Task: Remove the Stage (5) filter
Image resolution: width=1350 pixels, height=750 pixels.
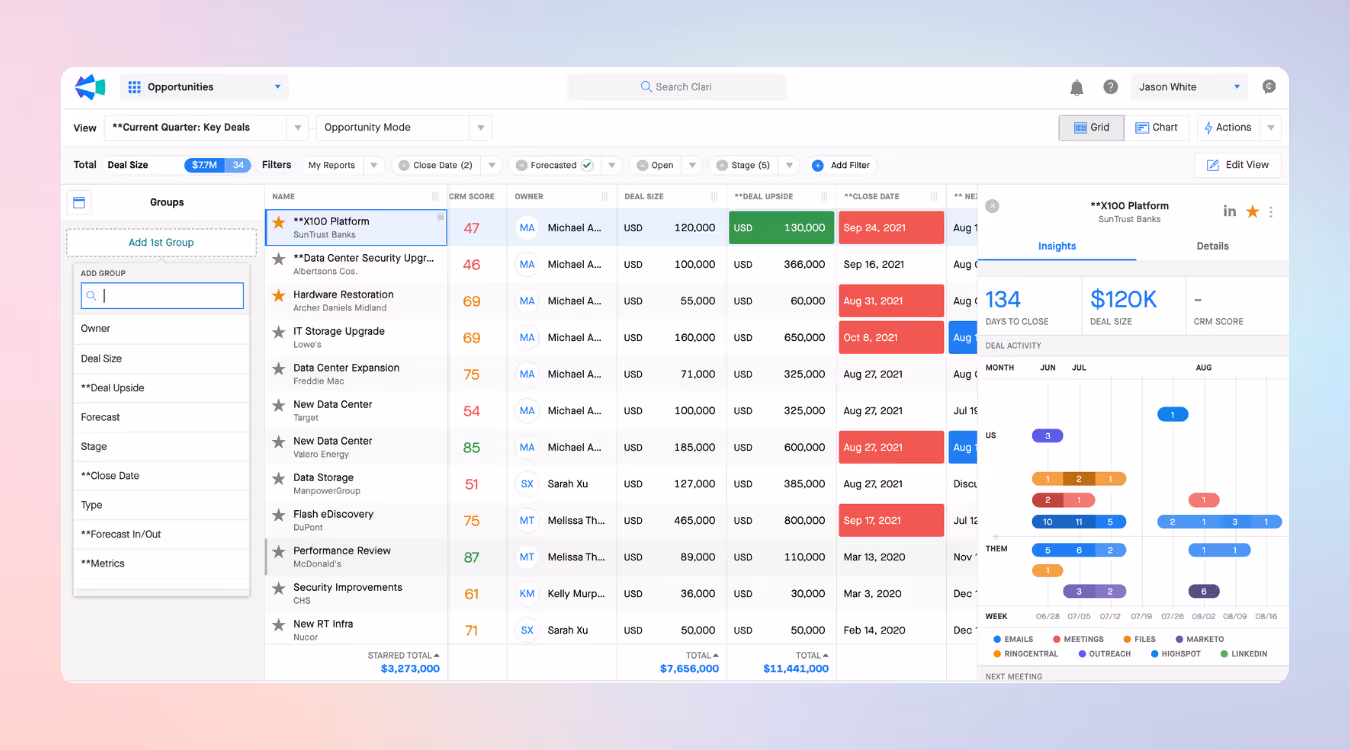Action: point(720,165)
